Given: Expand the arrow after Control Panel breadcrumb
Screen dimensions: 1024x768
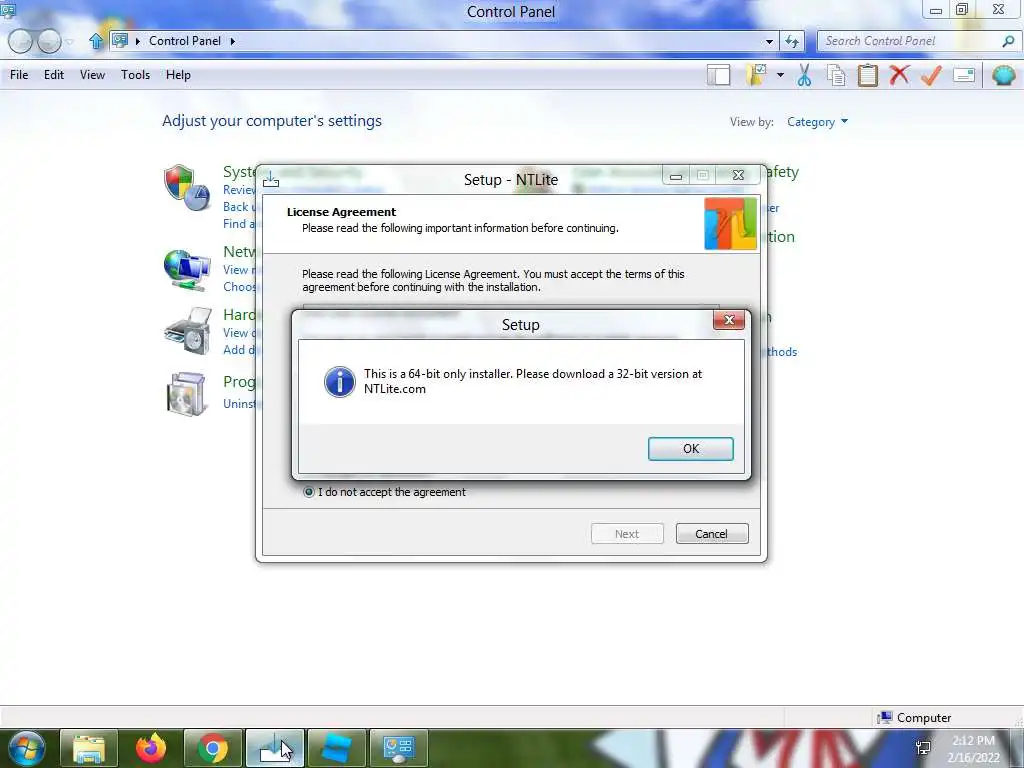Looking at the screenshot, I should click(x=232, y=41).
